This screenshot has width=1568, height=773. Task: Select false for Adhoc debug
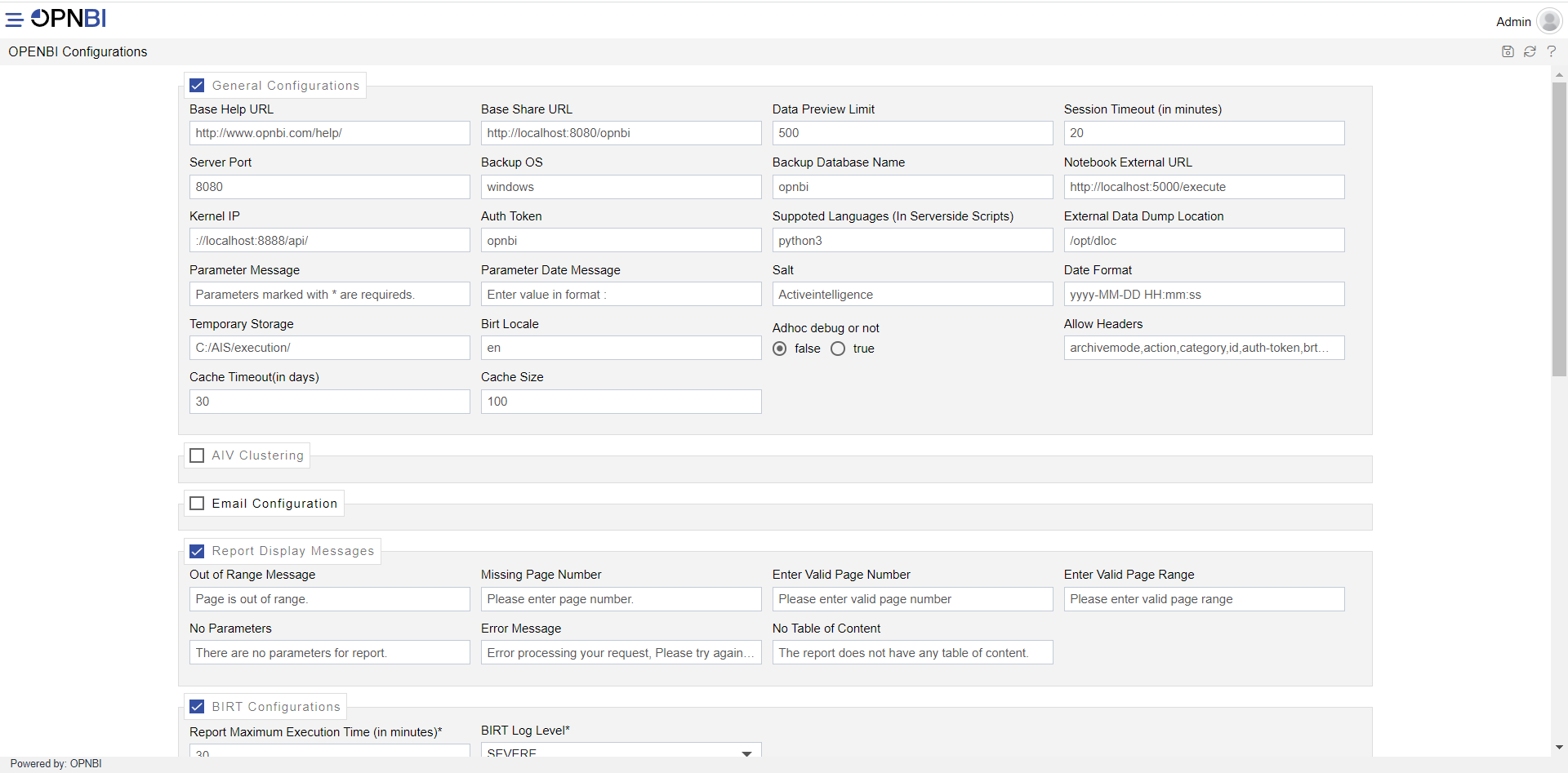click(x=780, y=349)
